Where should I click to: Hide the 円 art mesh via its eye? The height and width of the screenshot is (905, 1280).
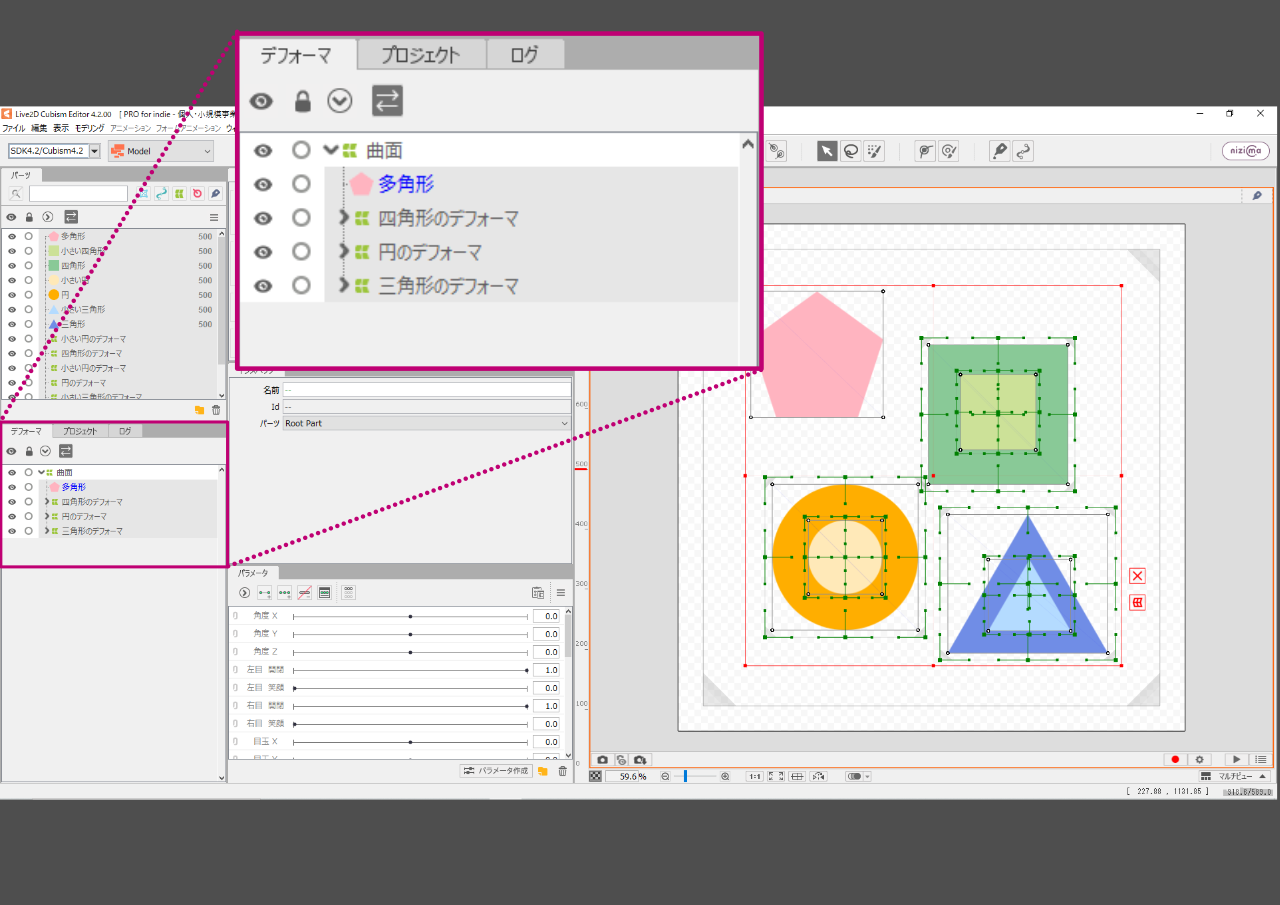point(11,295)
